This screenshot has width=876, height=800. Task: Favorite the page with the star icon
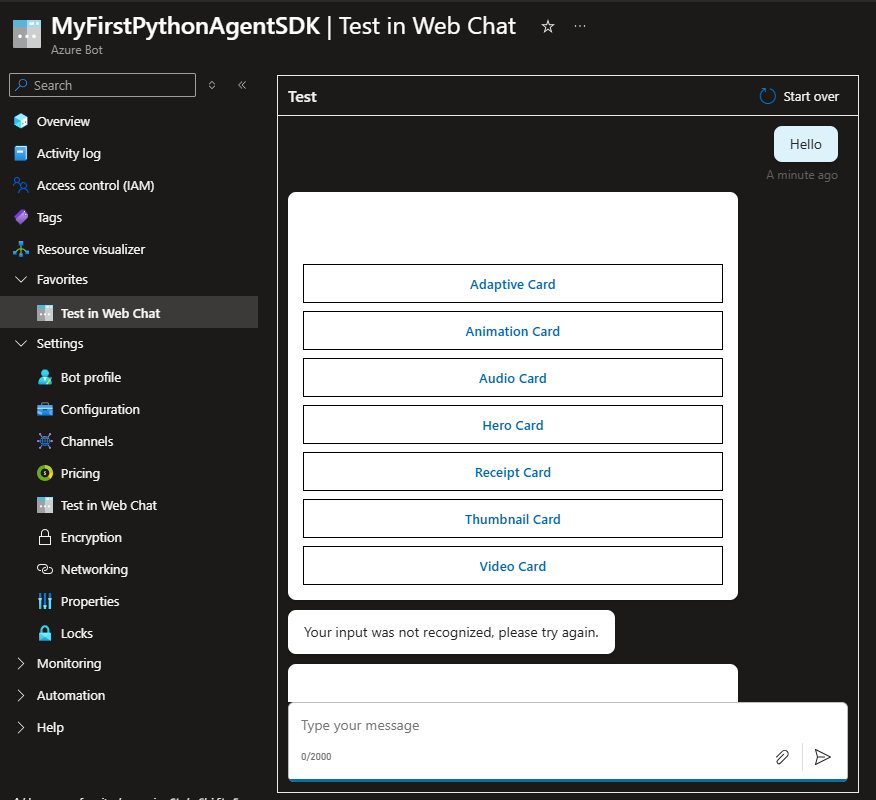(548, 26)
